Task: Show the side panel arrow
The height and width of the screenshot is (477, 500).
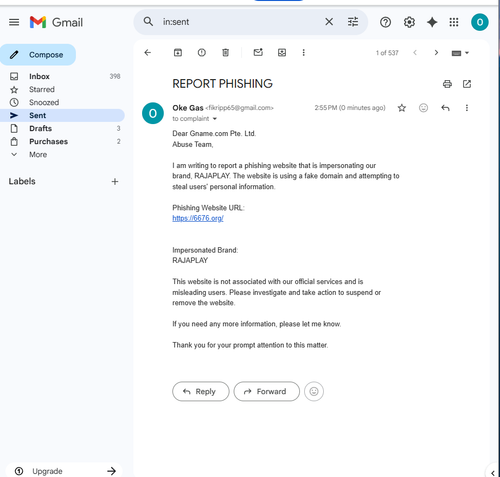Action: [x=493, y=473]
